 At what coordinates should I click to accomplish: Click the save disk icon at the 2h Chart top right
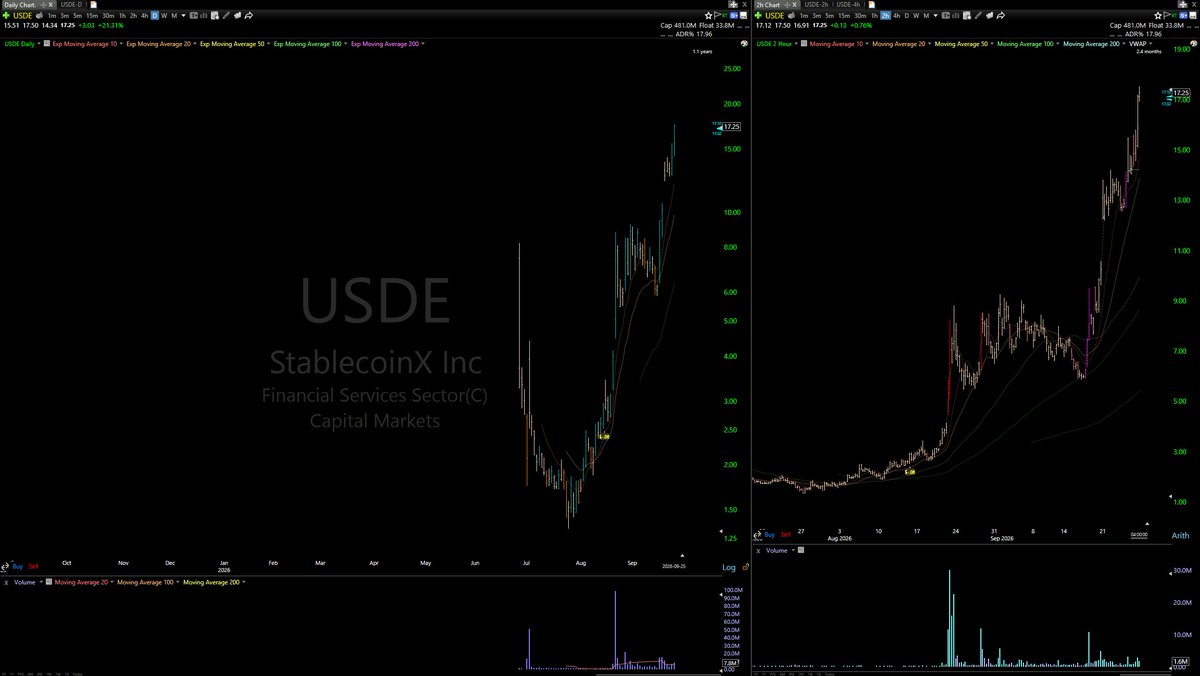tap(1193, 16)
